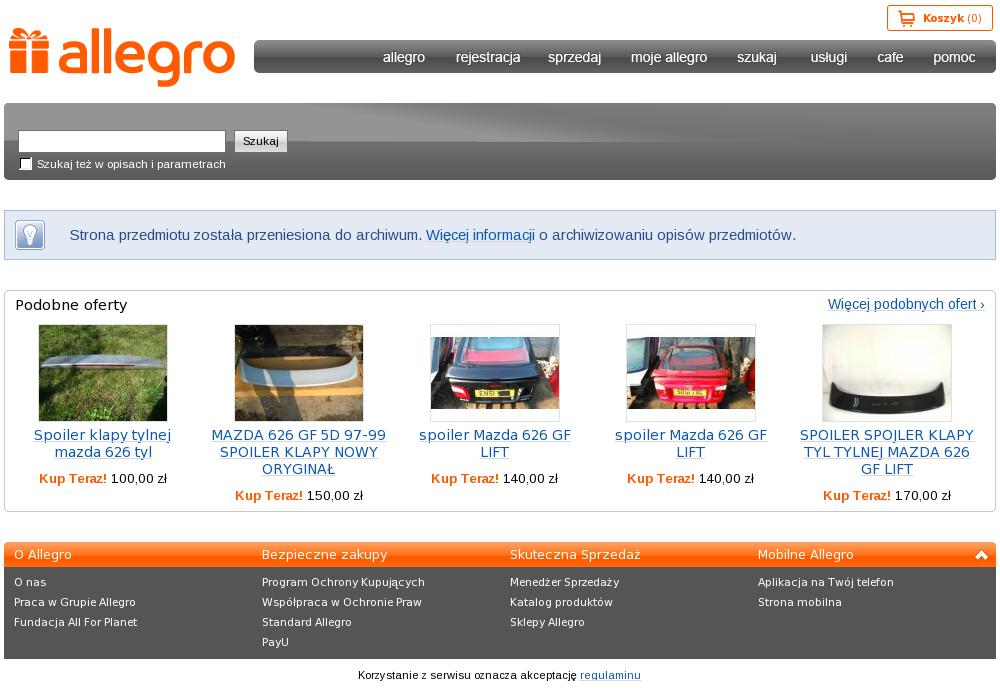The width and height of the screenshot is (1000, 695).
Task: Open Strona mobilna link
Action: (x=800, y=602)
